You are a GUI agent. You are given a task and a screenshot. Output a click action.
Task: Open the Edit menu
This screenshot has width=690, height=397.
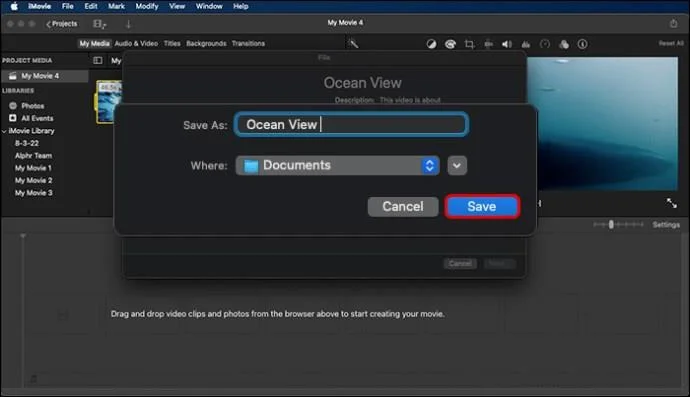(91, 6)
